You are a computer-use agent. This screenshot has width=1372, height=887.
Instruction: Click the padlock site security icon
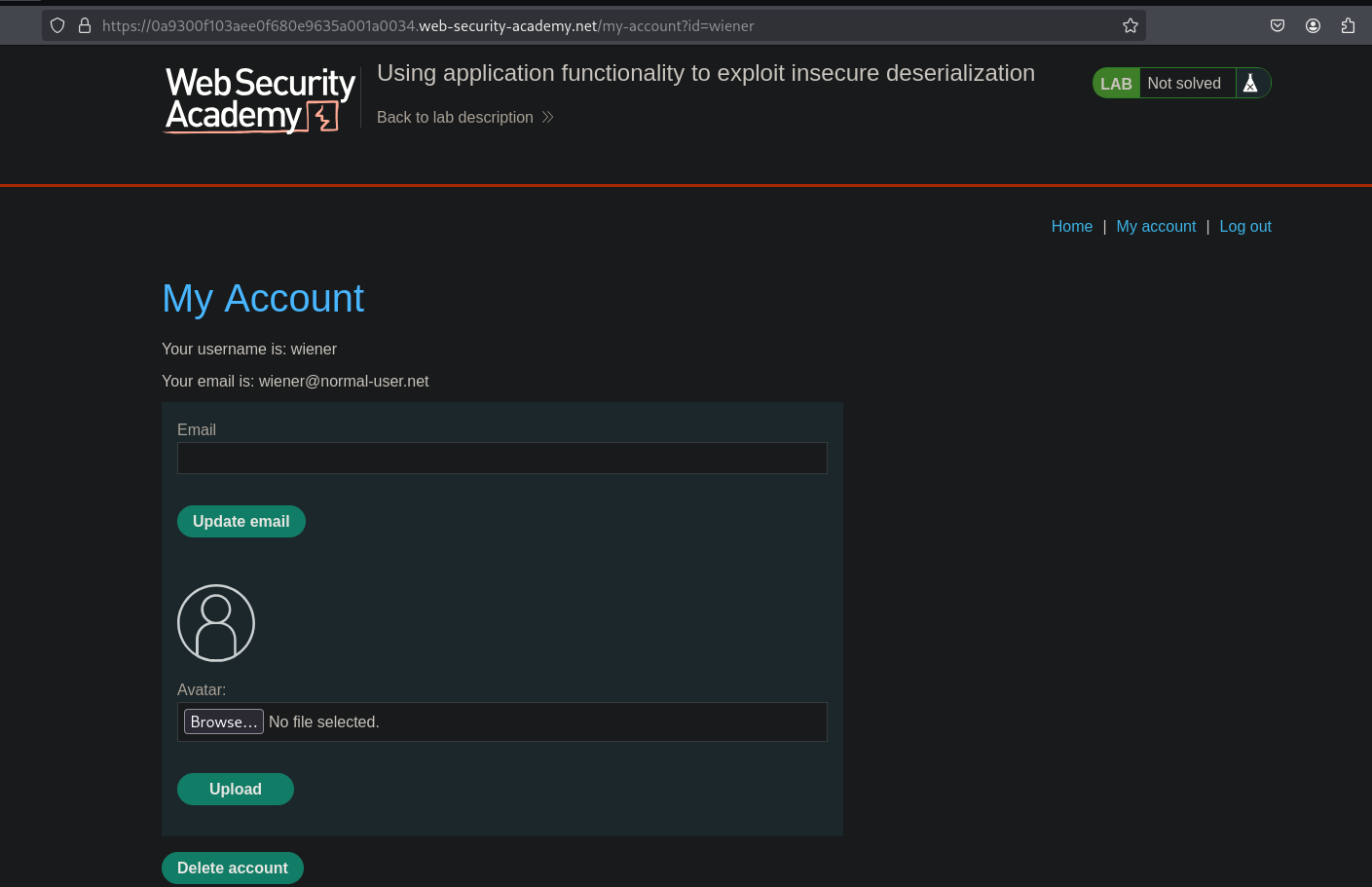tap(85, 26)
